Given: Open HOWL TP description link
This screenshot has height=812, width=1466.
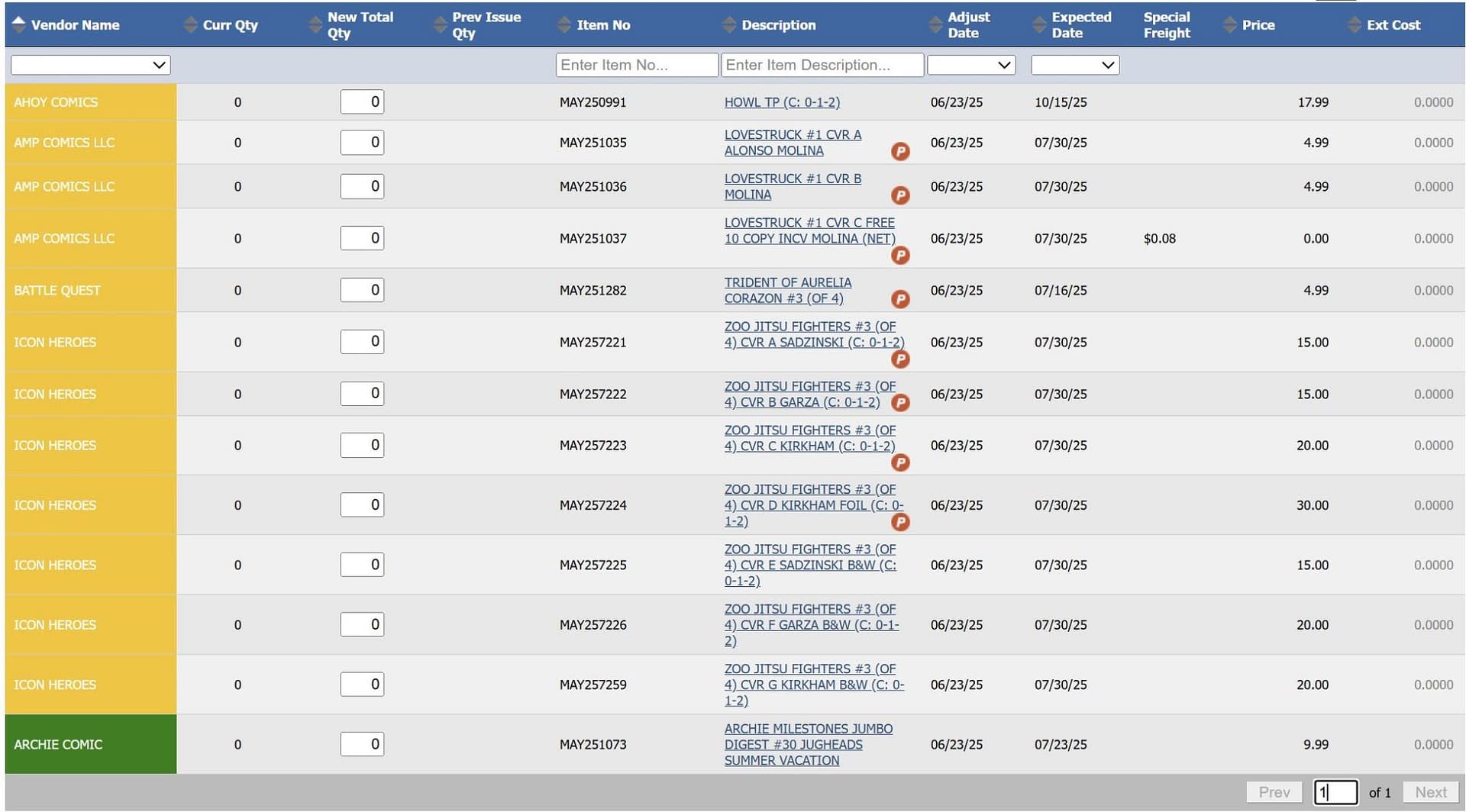Looking at the screenshot, I should click(782, 102).
